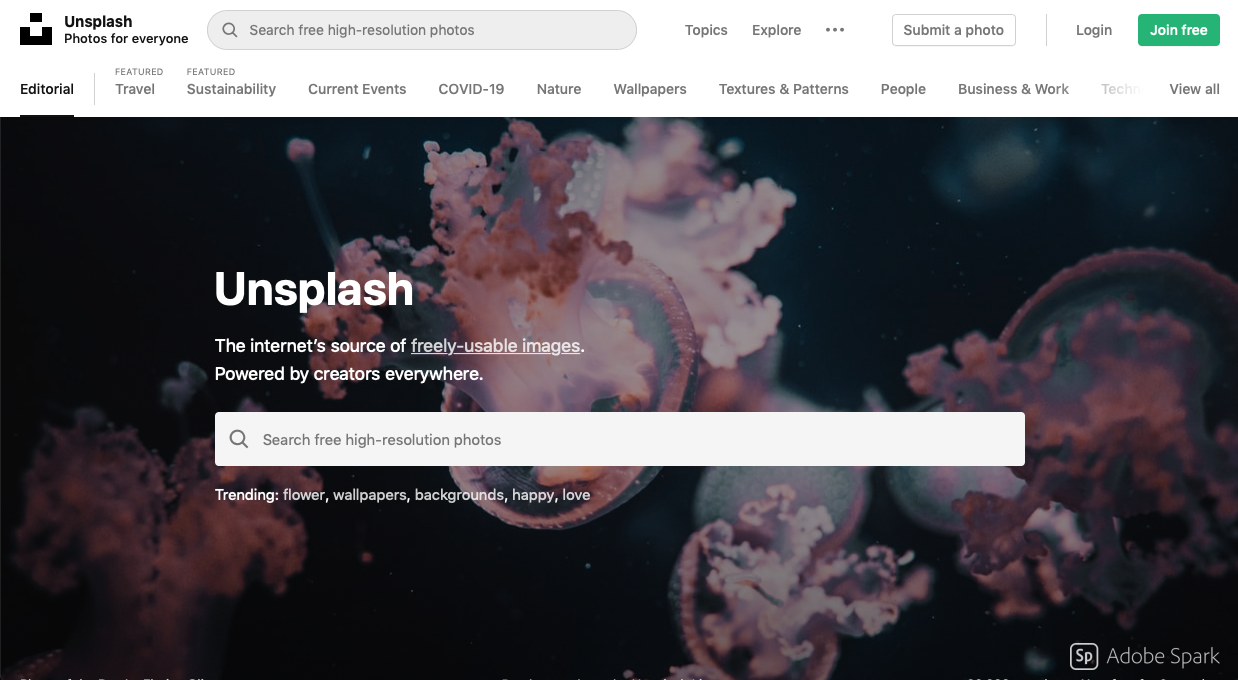The image size is (1238, 680).
Task: Select the Editorial tab
Action: tap(47, 89)
